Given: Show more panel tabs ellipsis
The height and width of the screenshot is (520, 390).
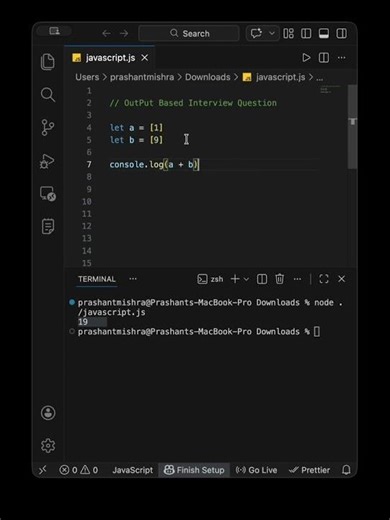Looking at the screenshot, I should click(x=133, y=279).
